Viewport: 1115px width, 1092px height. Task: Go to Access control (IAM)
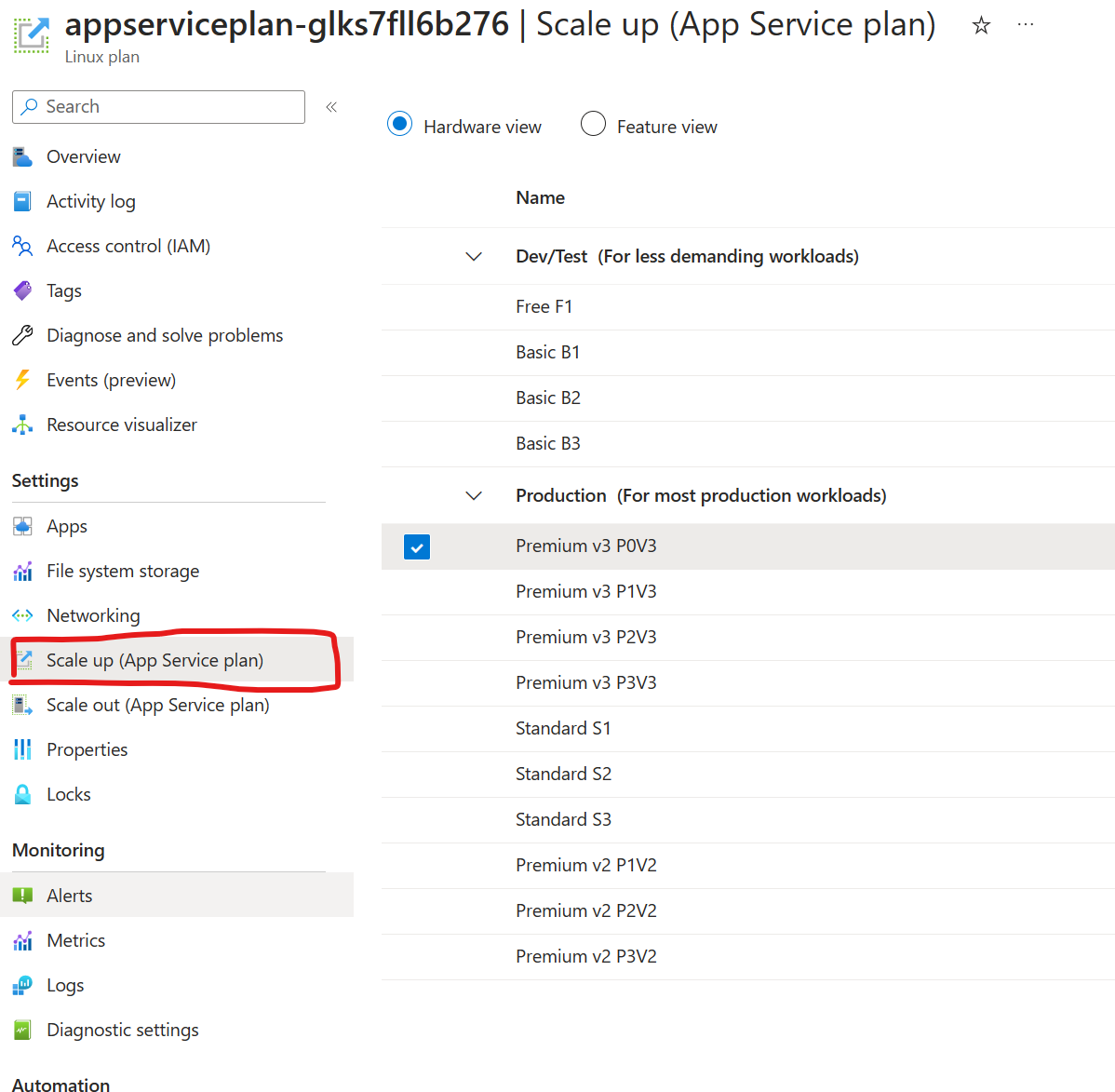coord(128,246)
